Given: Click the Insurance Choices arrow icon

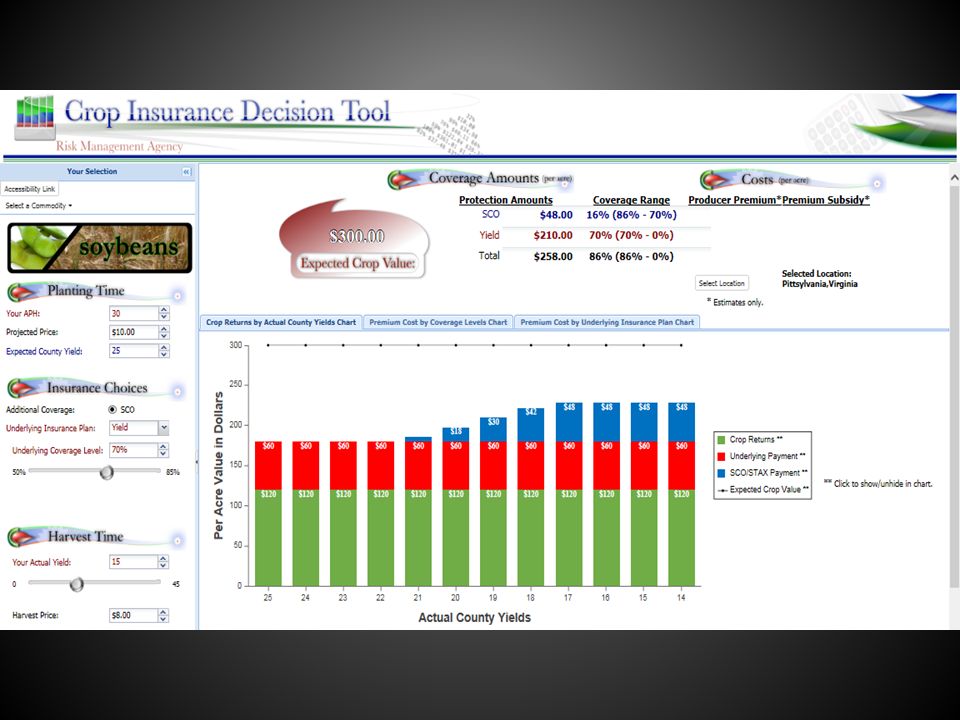Looking at the screenshot, I should [22, 388].
